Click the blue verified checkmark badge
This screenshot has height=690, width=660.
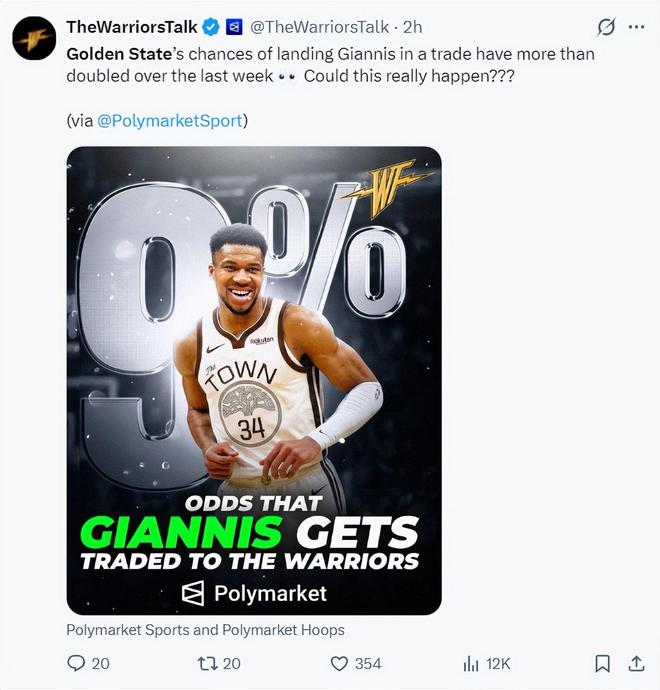[x=213, y=27]
